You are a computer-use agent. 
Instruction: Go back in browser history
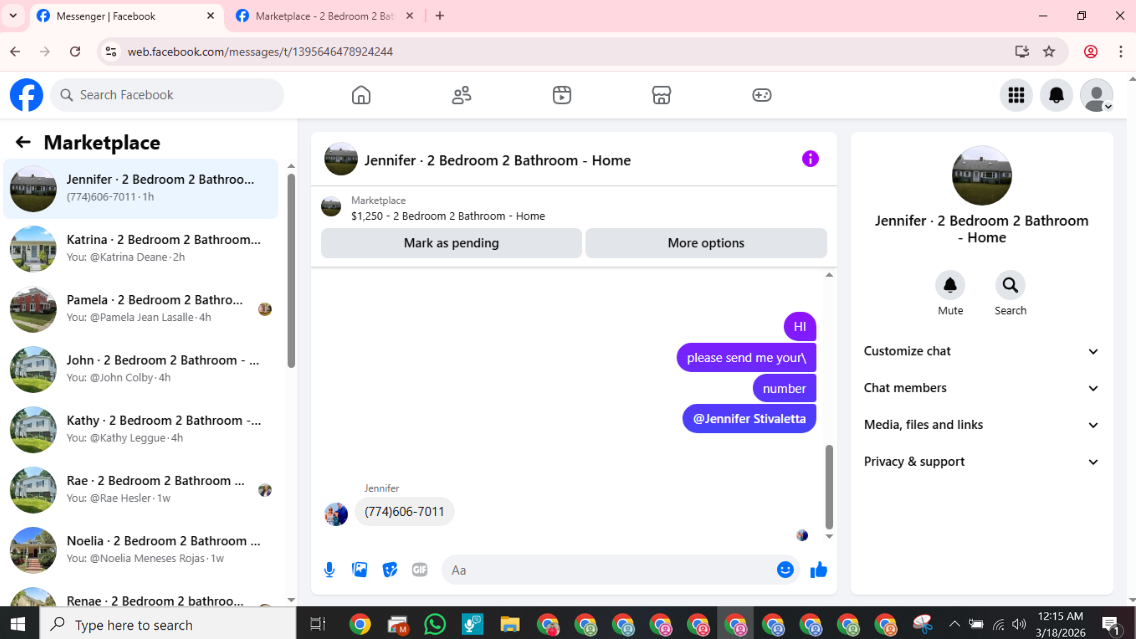15,51
